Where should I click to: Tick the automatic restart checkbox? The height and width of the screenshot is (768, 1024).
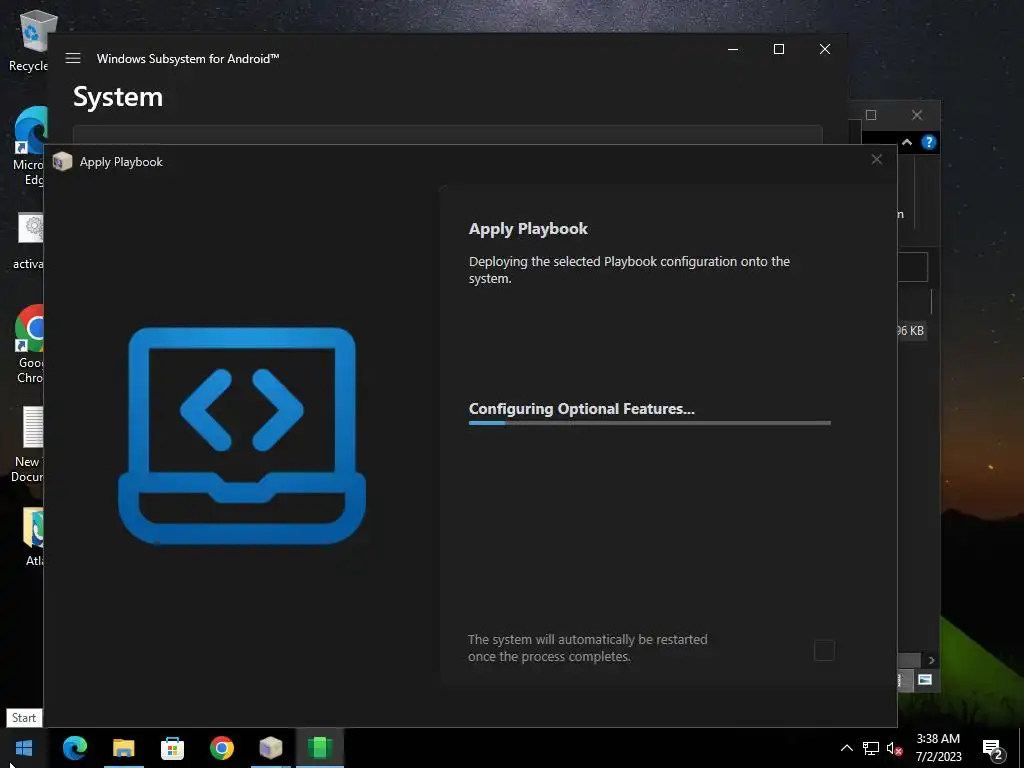coord(824,650)
